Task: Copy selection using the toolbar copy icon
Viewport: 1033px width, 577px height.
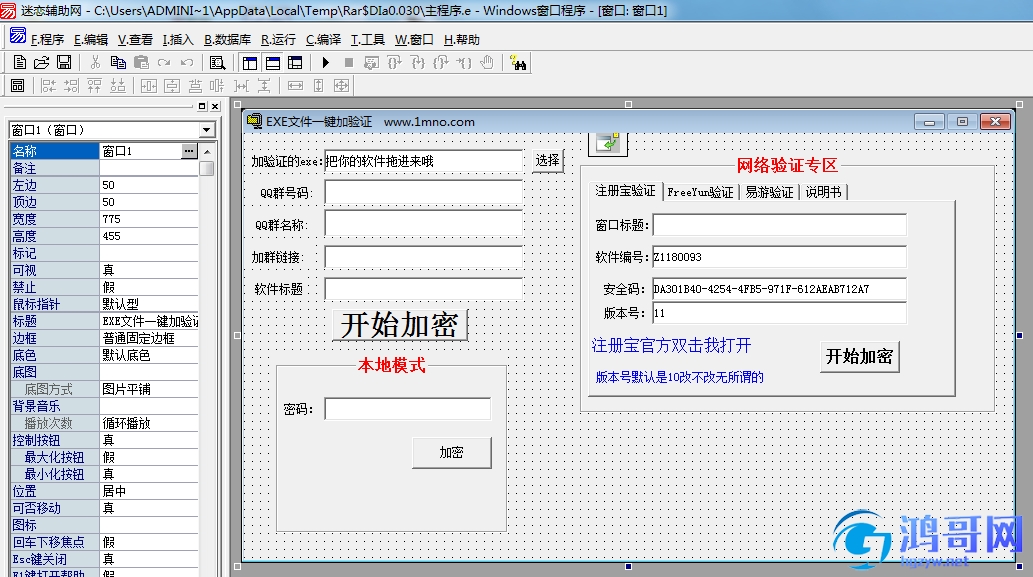Action: click(x=119, y=63)
